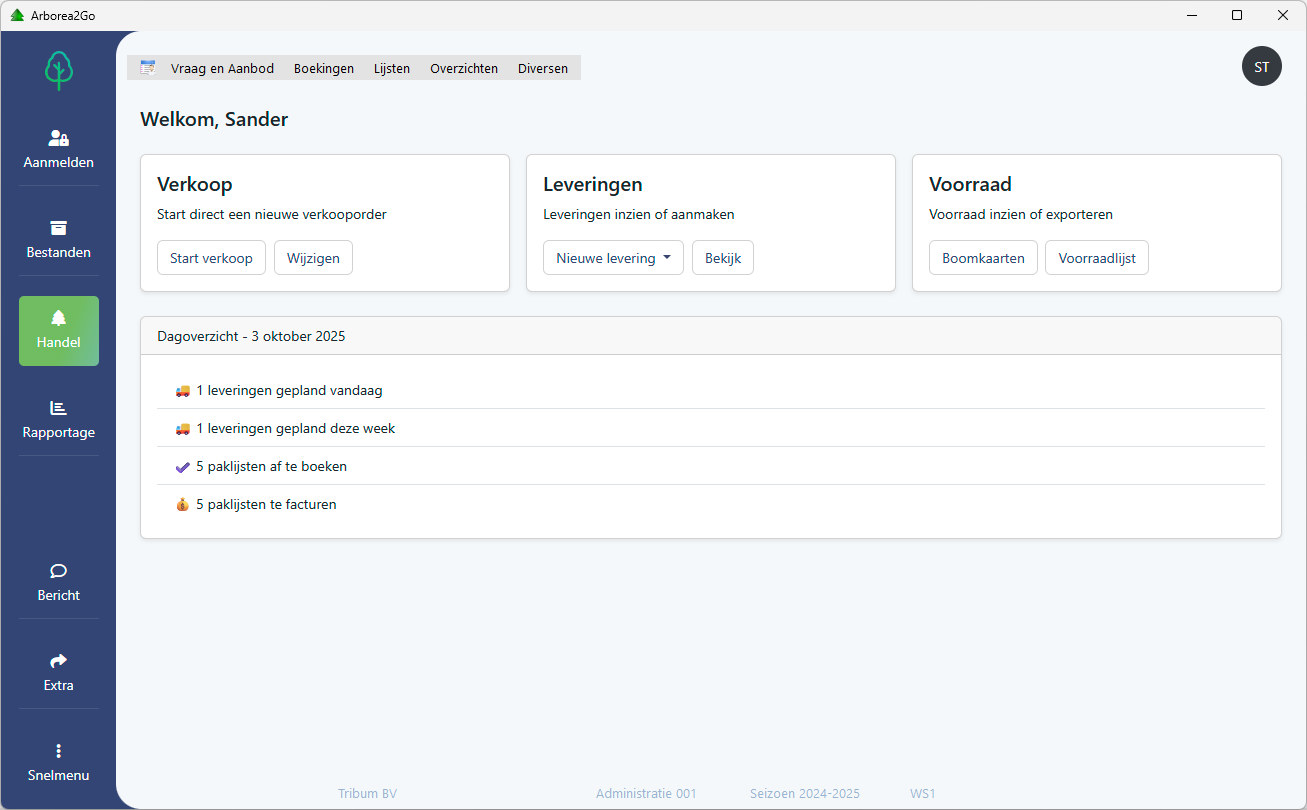Click the Wijzigen button

click(x=313, y=258)
